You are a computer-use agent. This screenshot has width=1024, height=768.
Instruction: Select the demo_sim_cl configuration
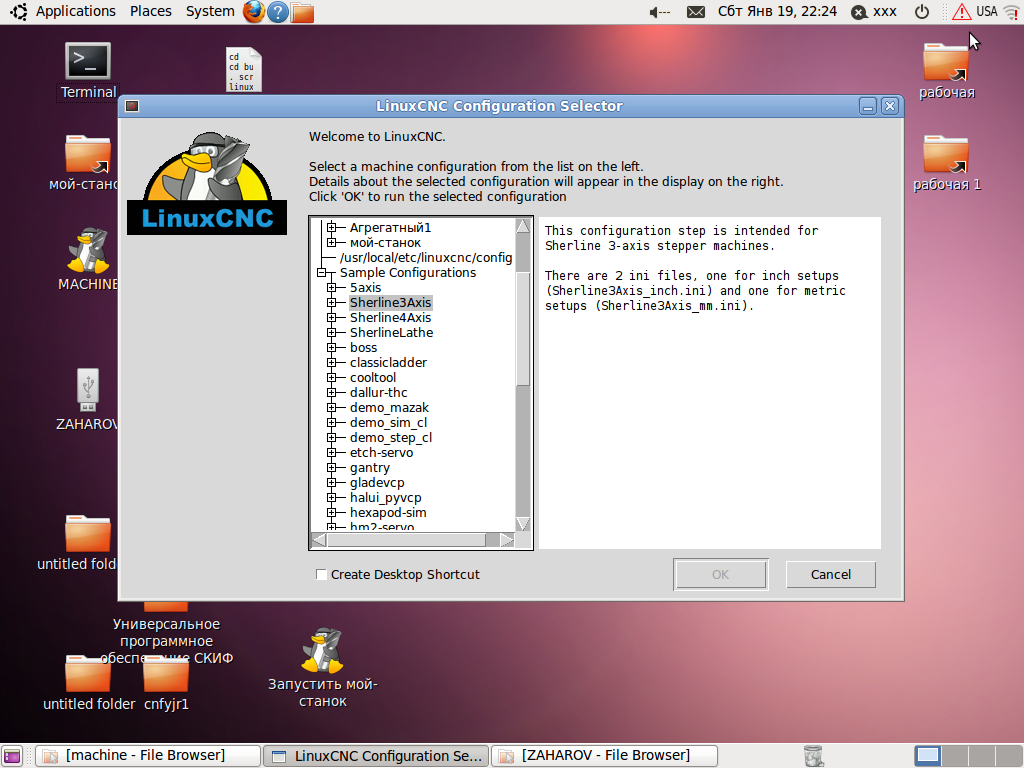(389, 423)
